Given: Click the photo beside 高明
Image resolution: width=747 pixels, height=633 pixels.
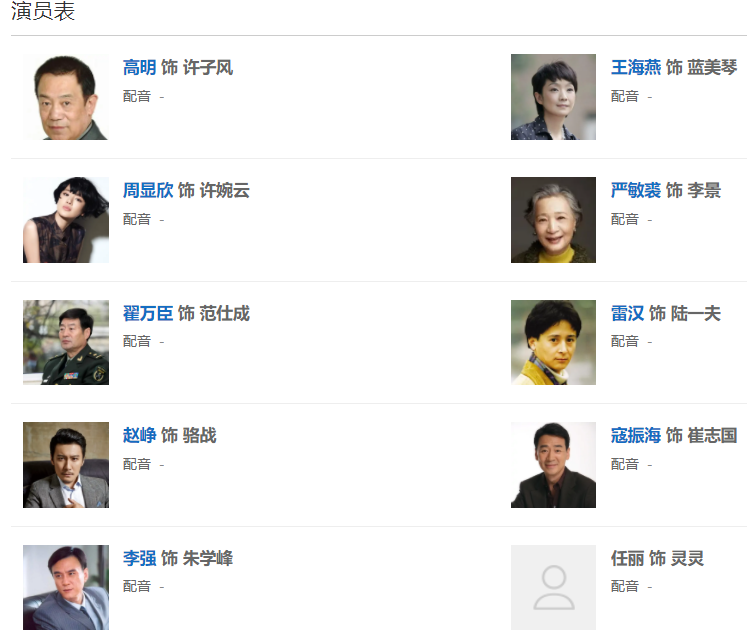Looking at the screenshot, I should [x=66, y=97].
